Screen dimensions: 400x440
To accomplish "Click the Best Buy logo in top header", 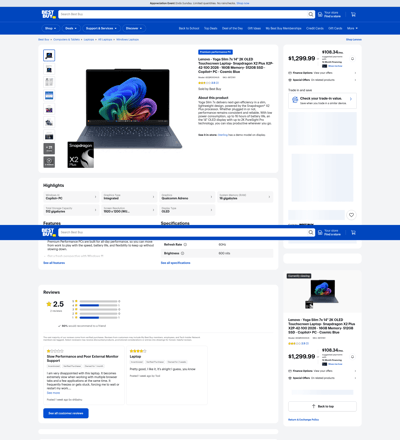I will coord(49,14).
